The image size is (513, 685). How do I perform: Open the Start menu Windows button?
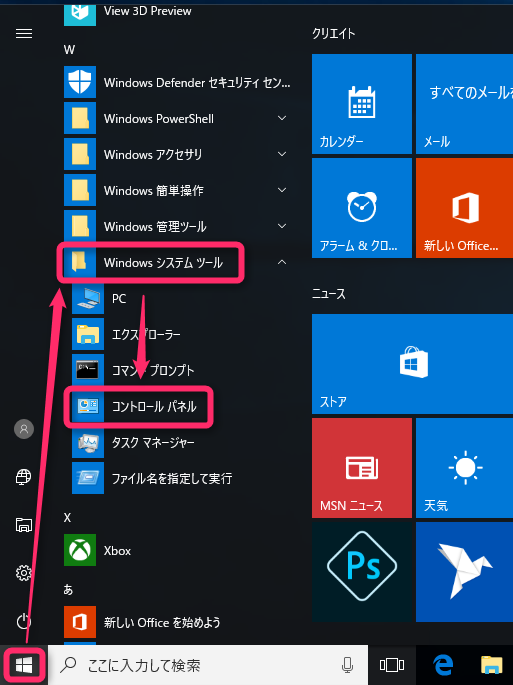[24, 665]
